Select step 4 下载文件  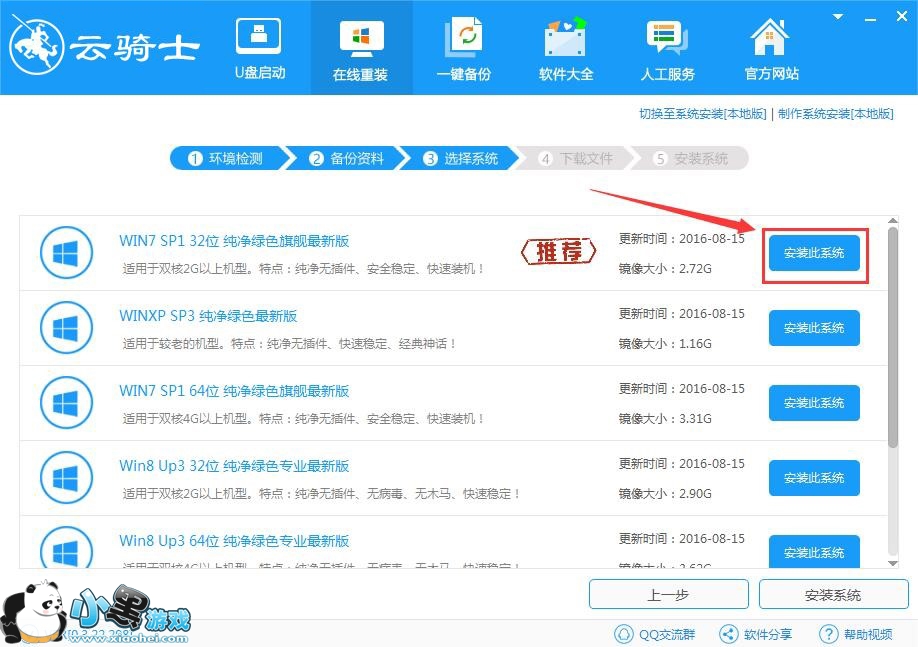577,158
